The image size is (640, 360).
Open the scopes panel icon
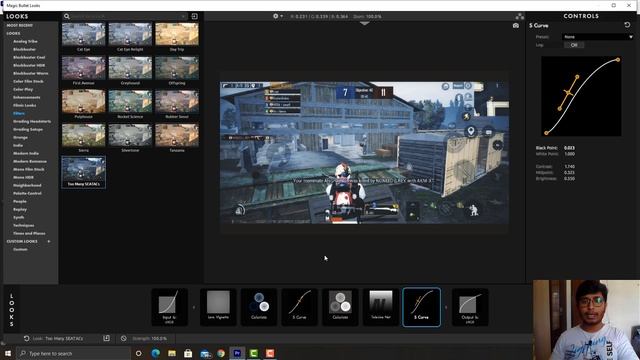click(x=520, y=16)
